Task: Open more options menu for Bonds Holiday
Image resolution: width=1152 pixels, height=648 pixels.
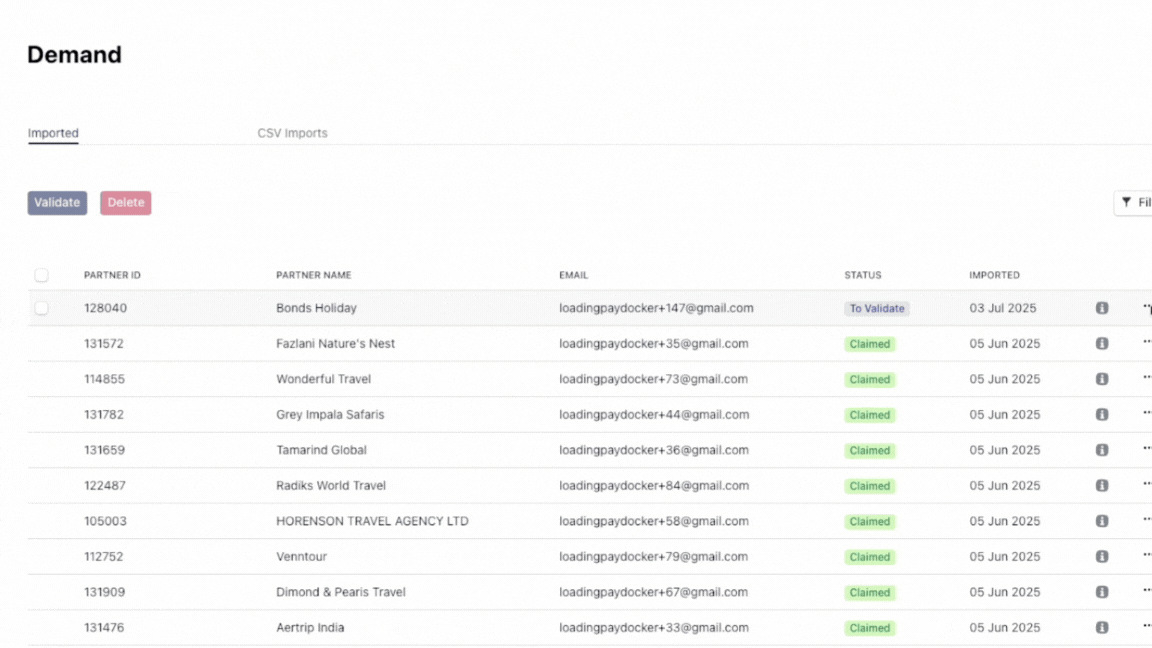Action: [1146, 308]
